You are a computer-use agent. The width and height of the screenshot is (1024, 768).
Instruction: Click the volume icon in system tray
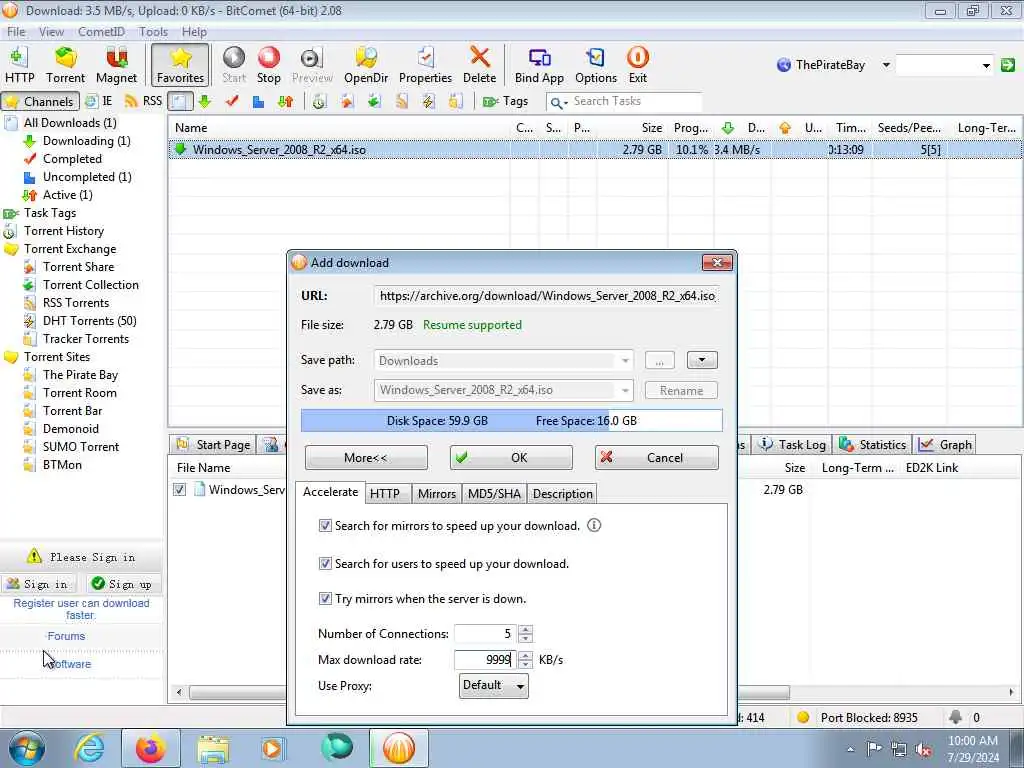pos(923,749)
